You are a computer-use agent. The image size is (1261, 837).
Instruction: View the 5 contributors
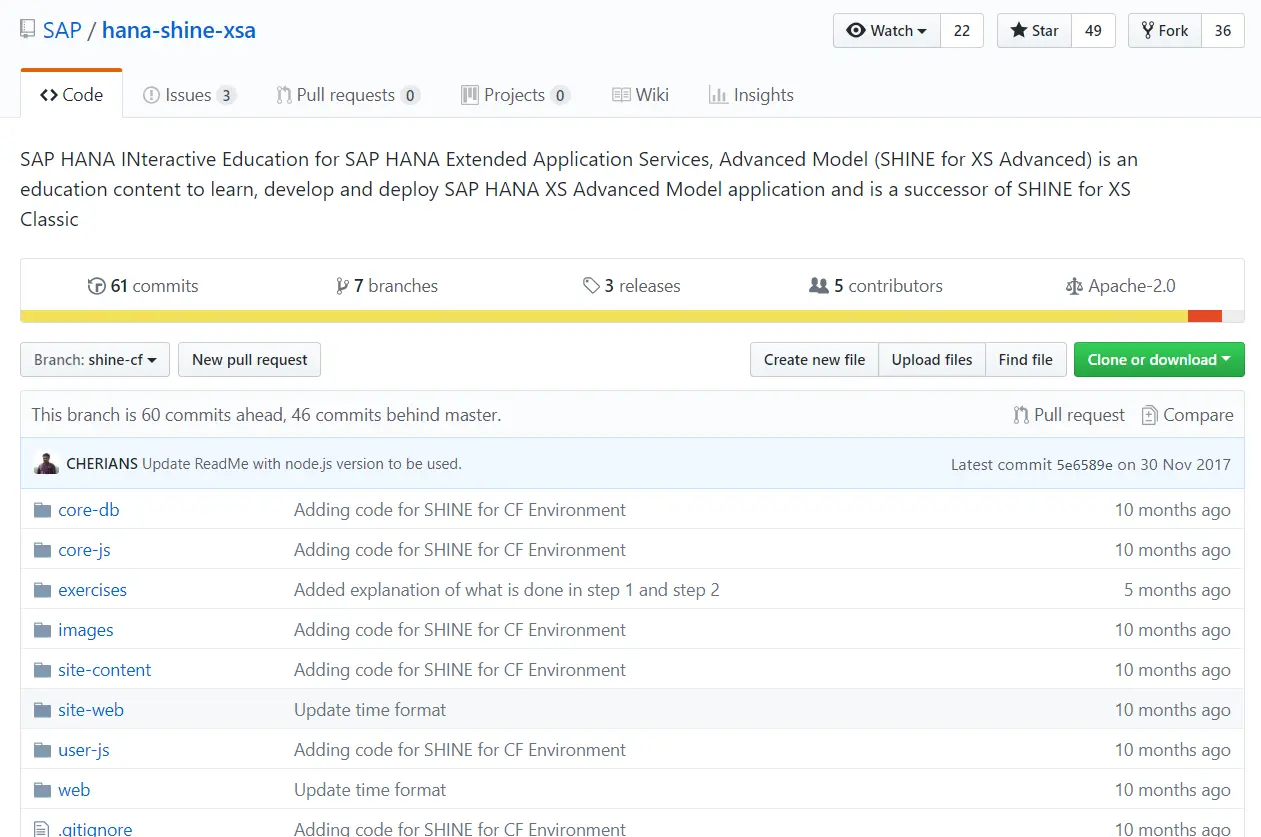click(x=876, y=286)
